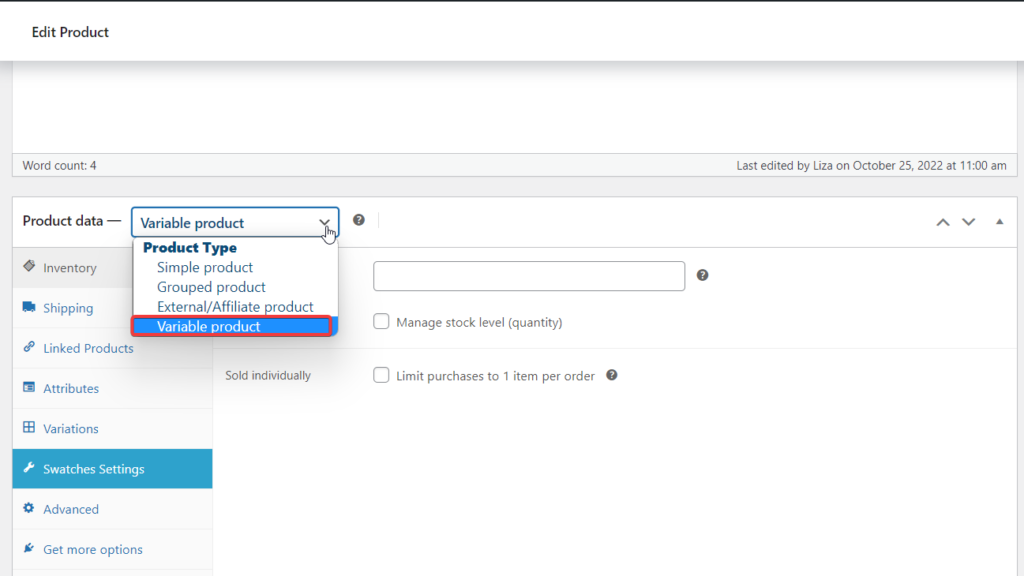Screen dimensions: 1024x576
Task: Click the Word count: 4 text
Action: pos(59,165)
